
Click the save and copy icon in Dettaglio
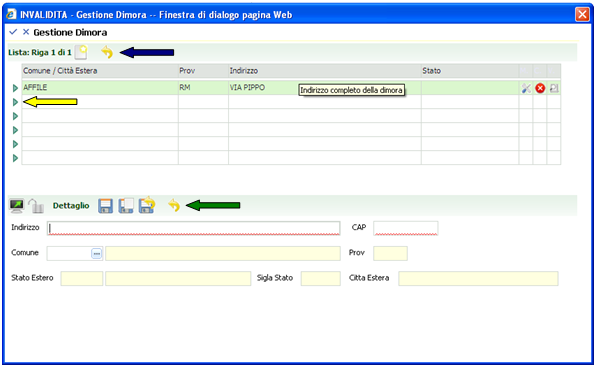(126, 206)
